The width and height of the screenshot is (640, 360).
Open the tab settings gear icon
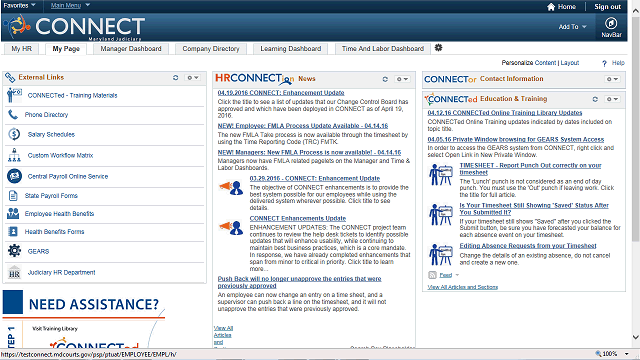click(x=438, y=48)
